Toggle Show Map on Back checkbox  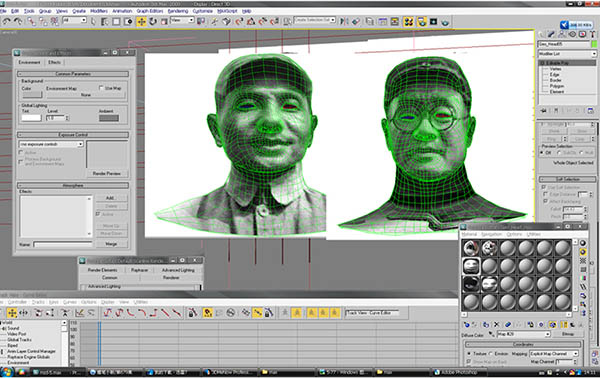469,362
